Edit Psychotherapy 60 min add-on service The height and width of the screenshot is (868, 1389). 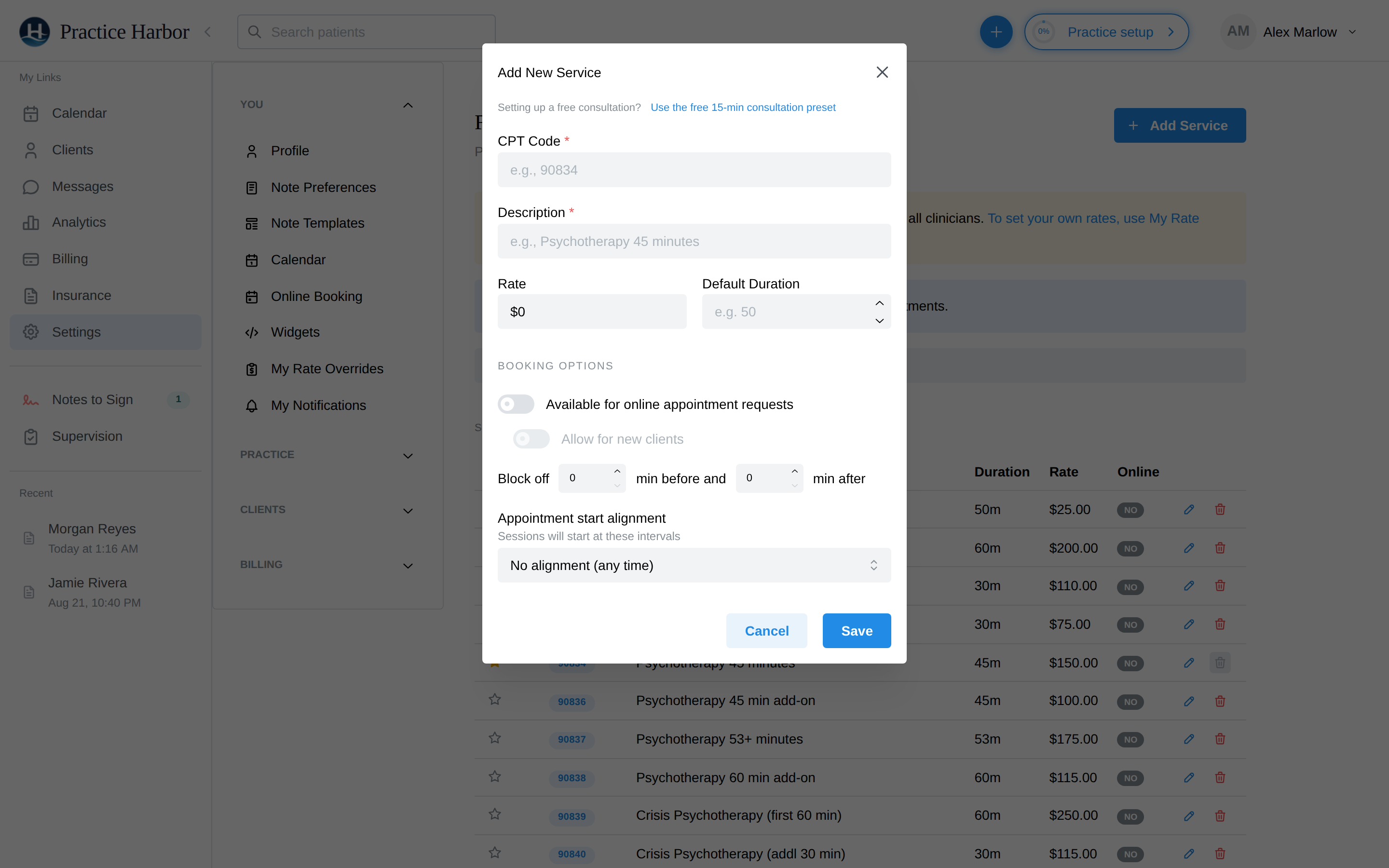[x=1189, y=778]
